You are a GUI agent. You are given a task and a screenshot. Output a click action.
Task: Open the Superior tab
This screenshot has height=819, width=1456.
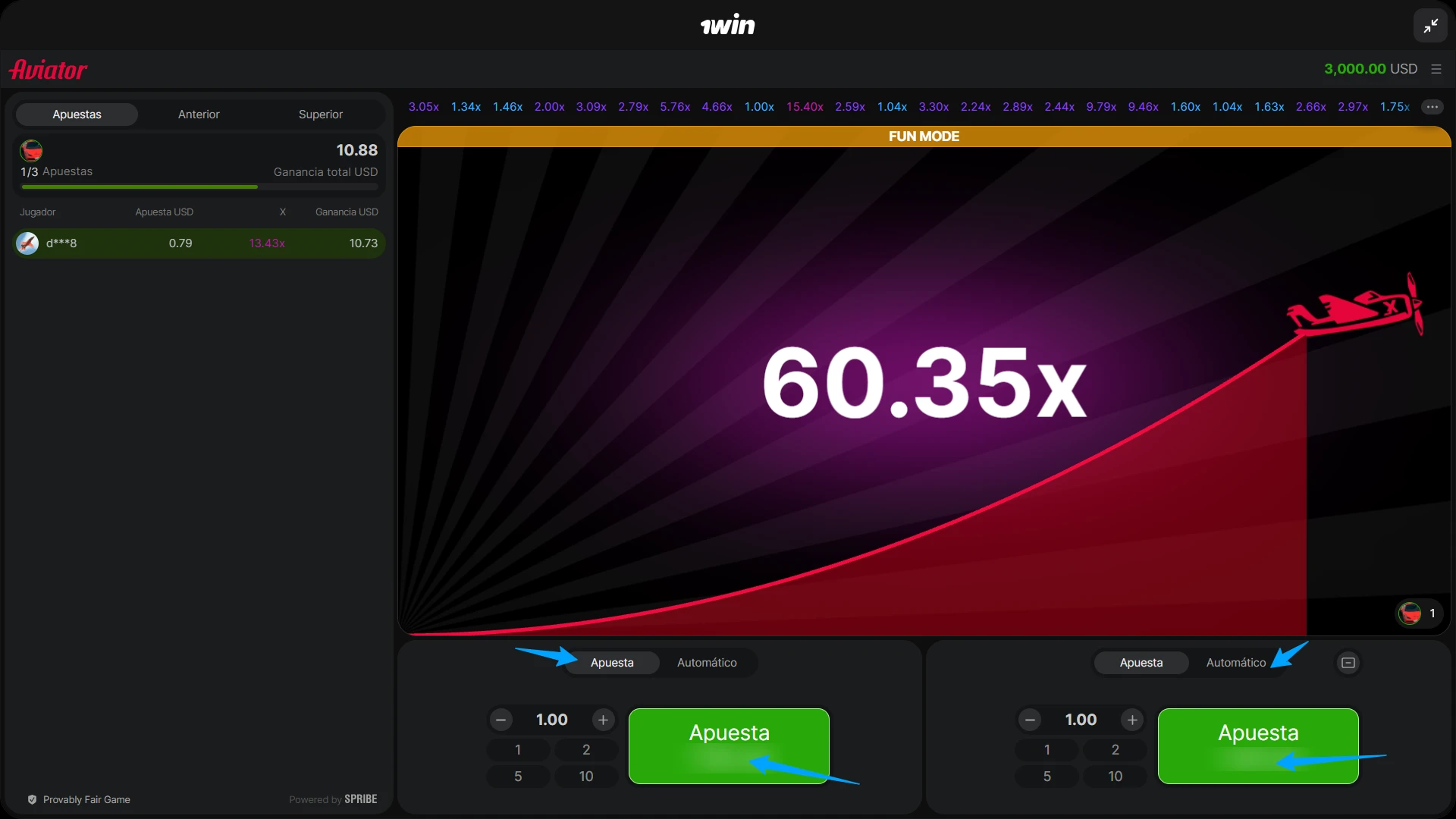(321, 115)
